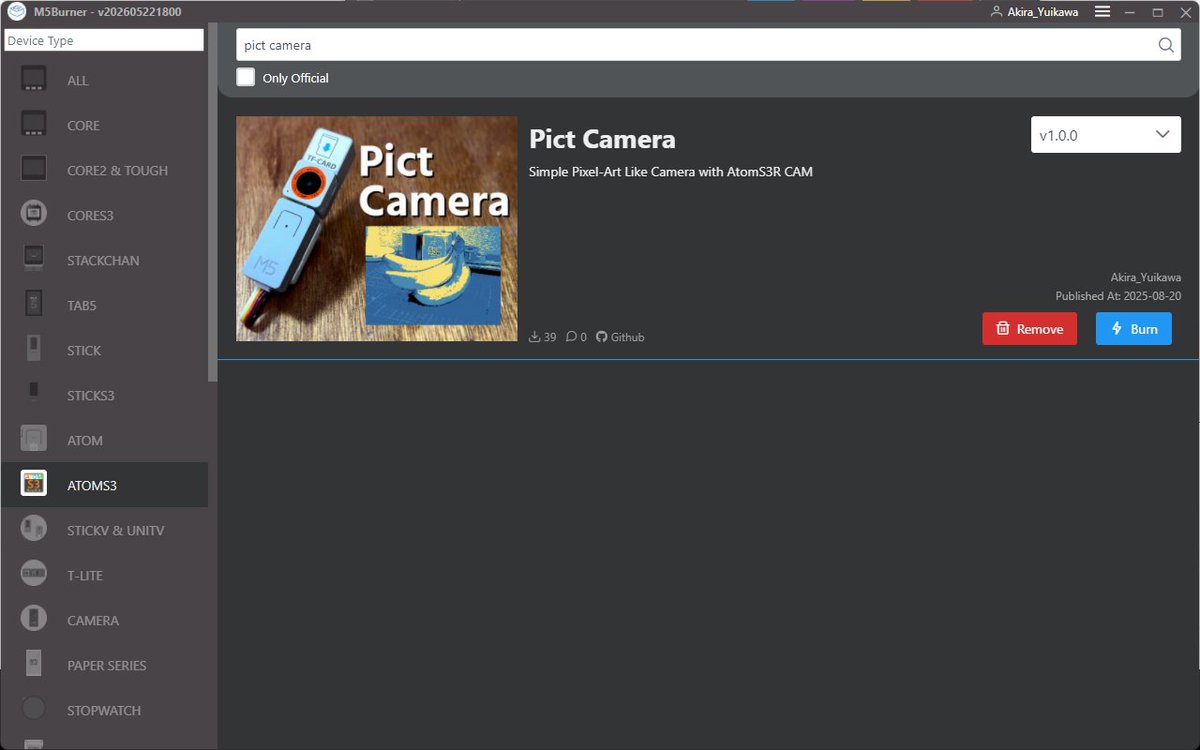
Task: Click the firmware description text
Action: pyautogui.click(x=671, y=172)
